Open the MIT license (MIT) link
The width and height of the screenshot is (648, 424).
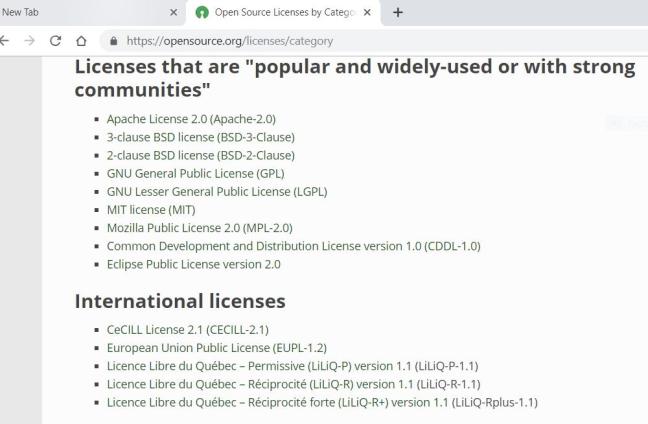click(151, 210)
